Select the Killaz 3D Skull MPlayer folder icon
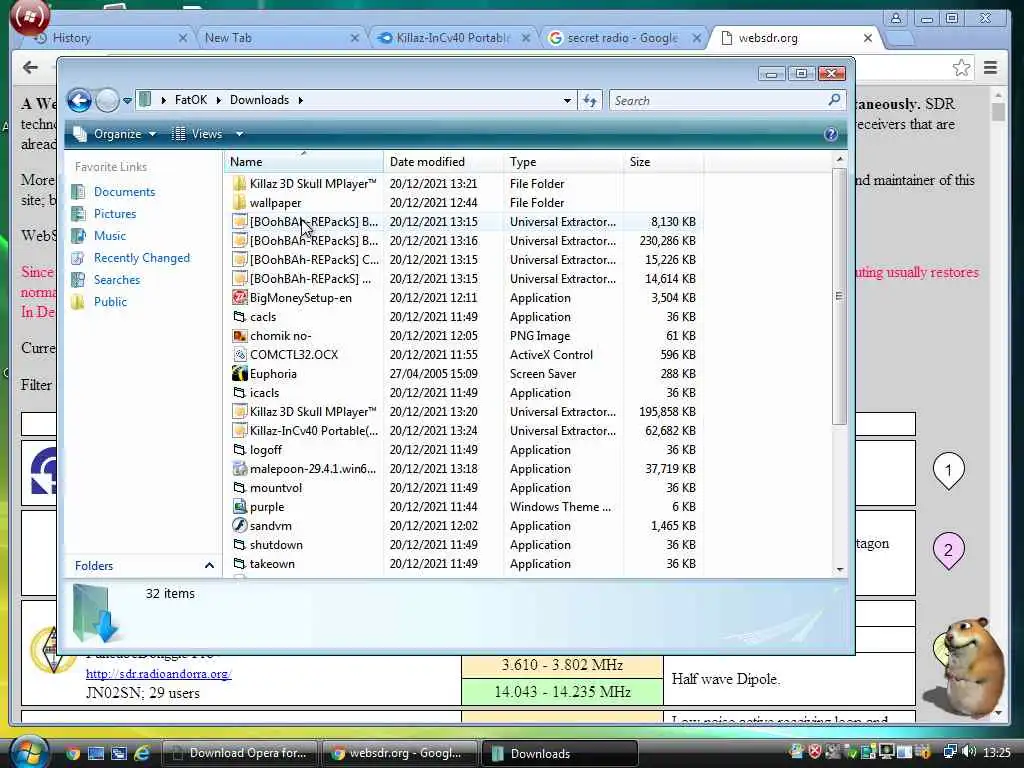This screenshot has width=1024, height=768. tap(240, 184)
